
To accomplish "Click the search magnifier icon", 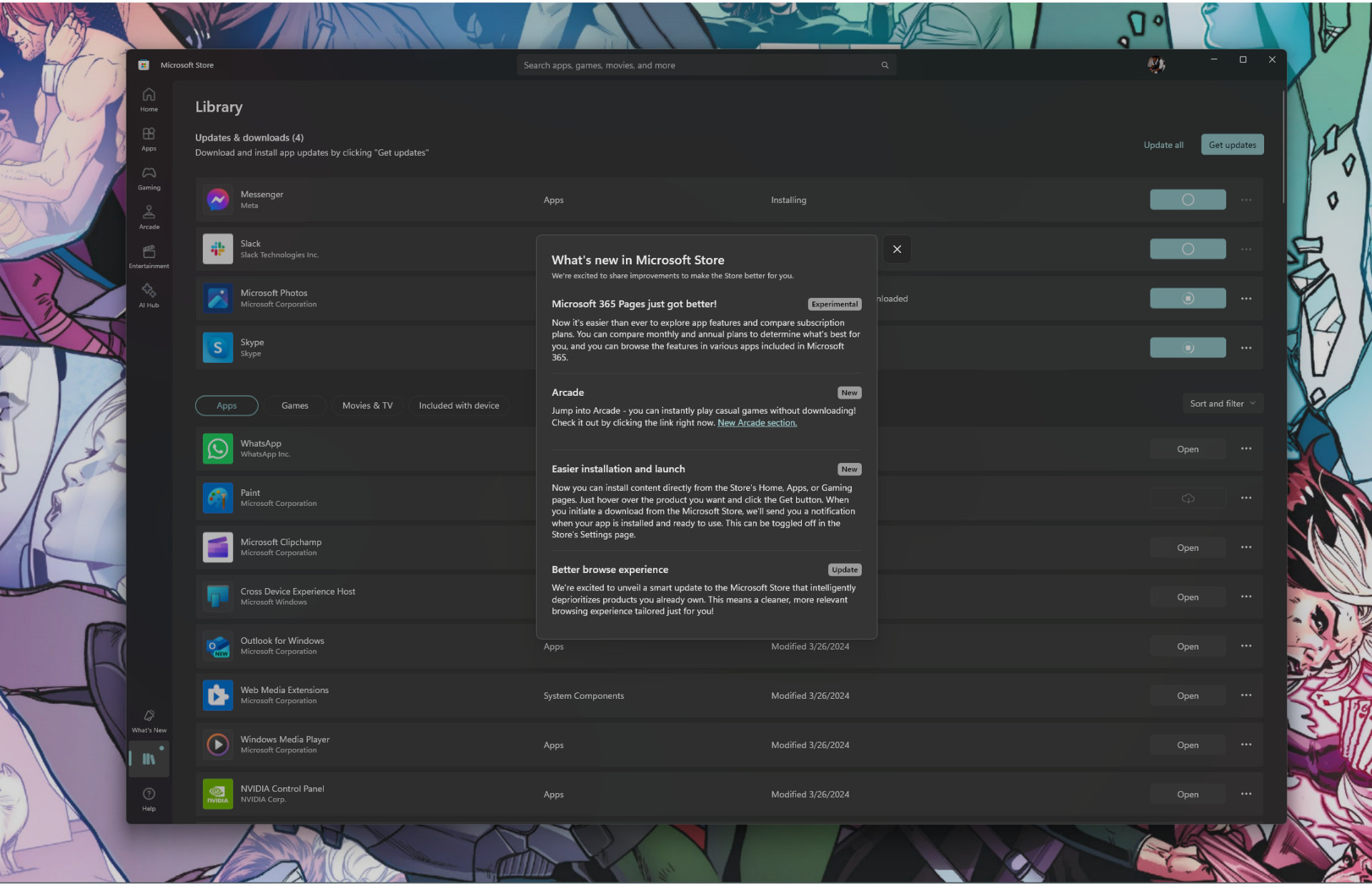I will 885,65.
